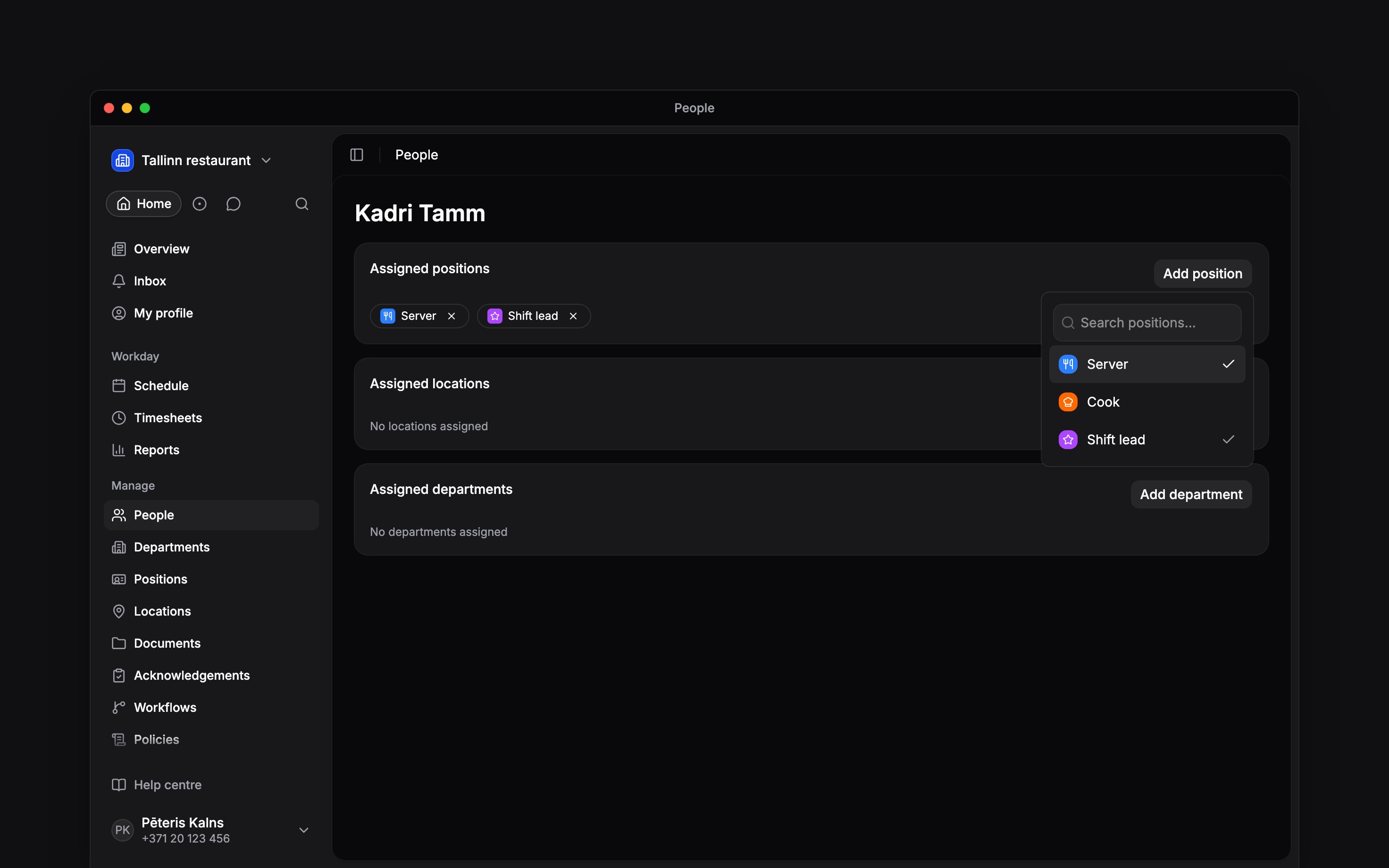
Task: Toggle the sidebar panel icon
Action: pos(356,155)
